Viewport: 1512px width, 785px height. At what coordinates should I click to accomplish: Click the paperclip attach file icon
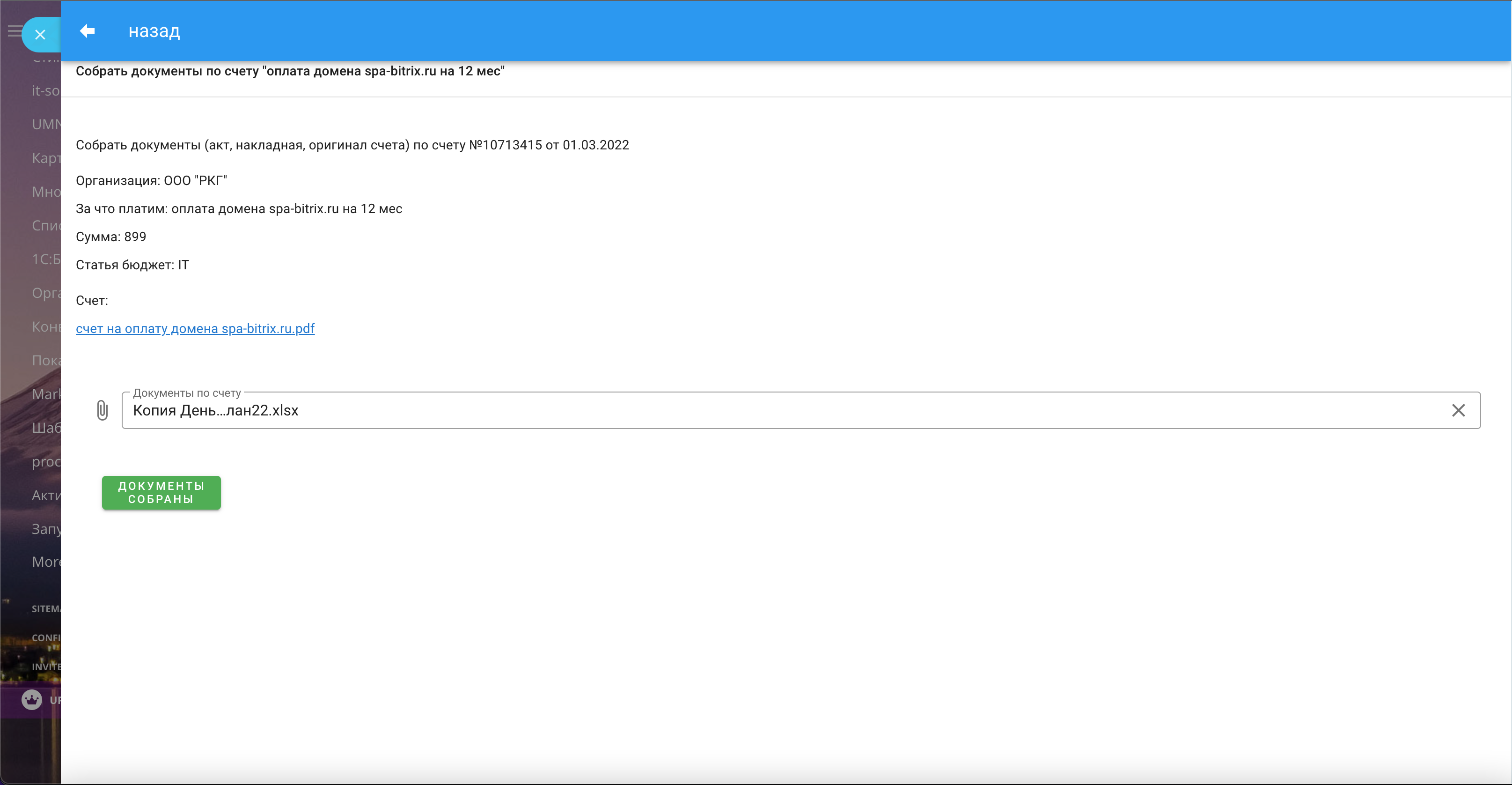click(102, 410)
